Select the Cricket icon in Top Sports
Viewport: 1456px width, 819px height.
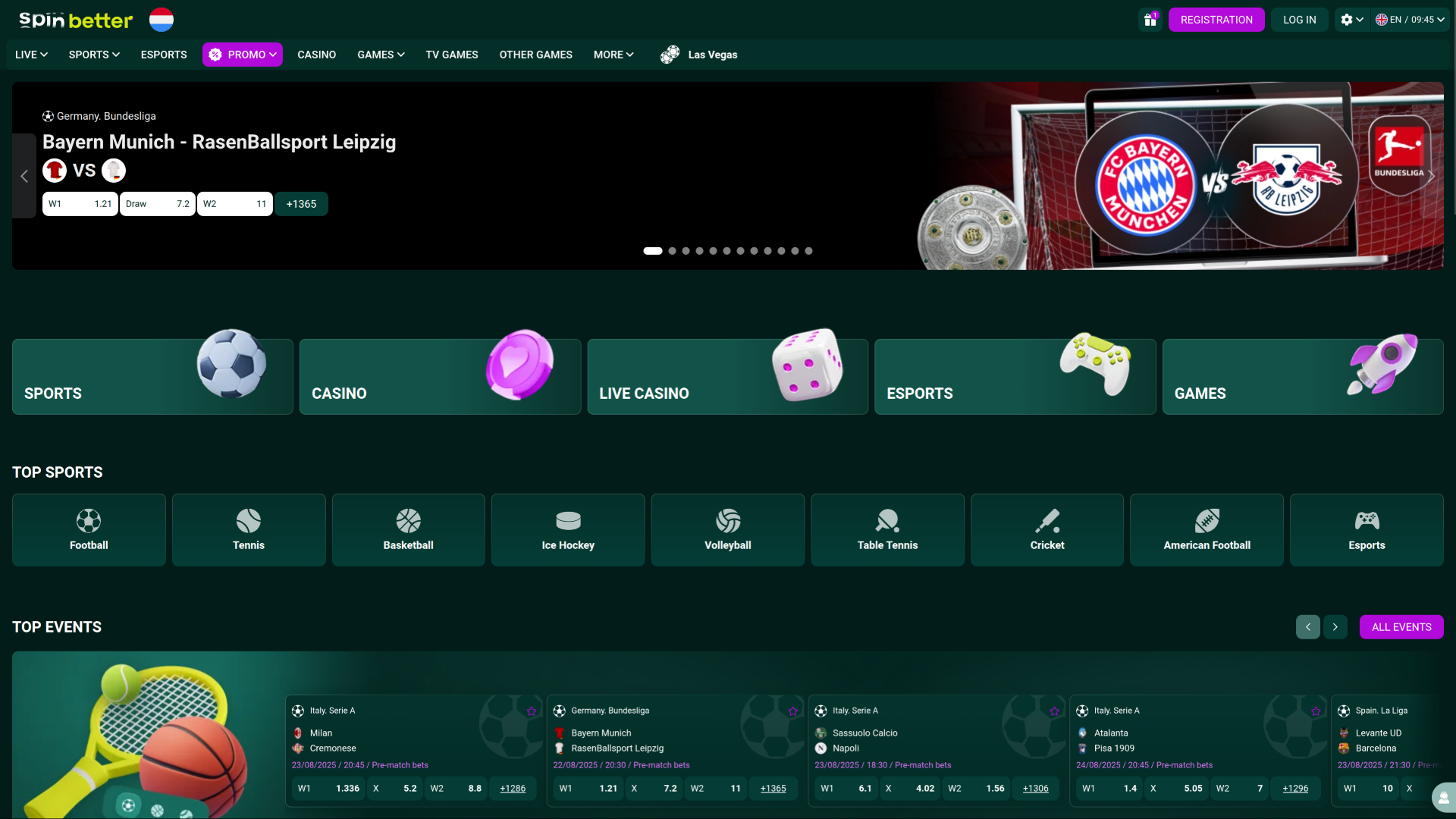tap(1046, 521)
